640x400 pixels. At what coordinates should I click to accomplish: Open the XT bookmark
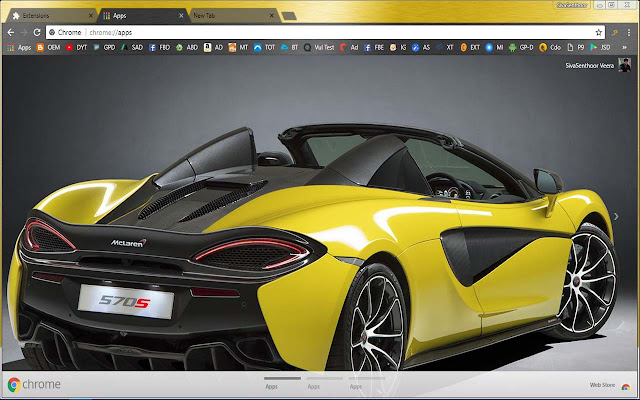(x=445, y=47)
